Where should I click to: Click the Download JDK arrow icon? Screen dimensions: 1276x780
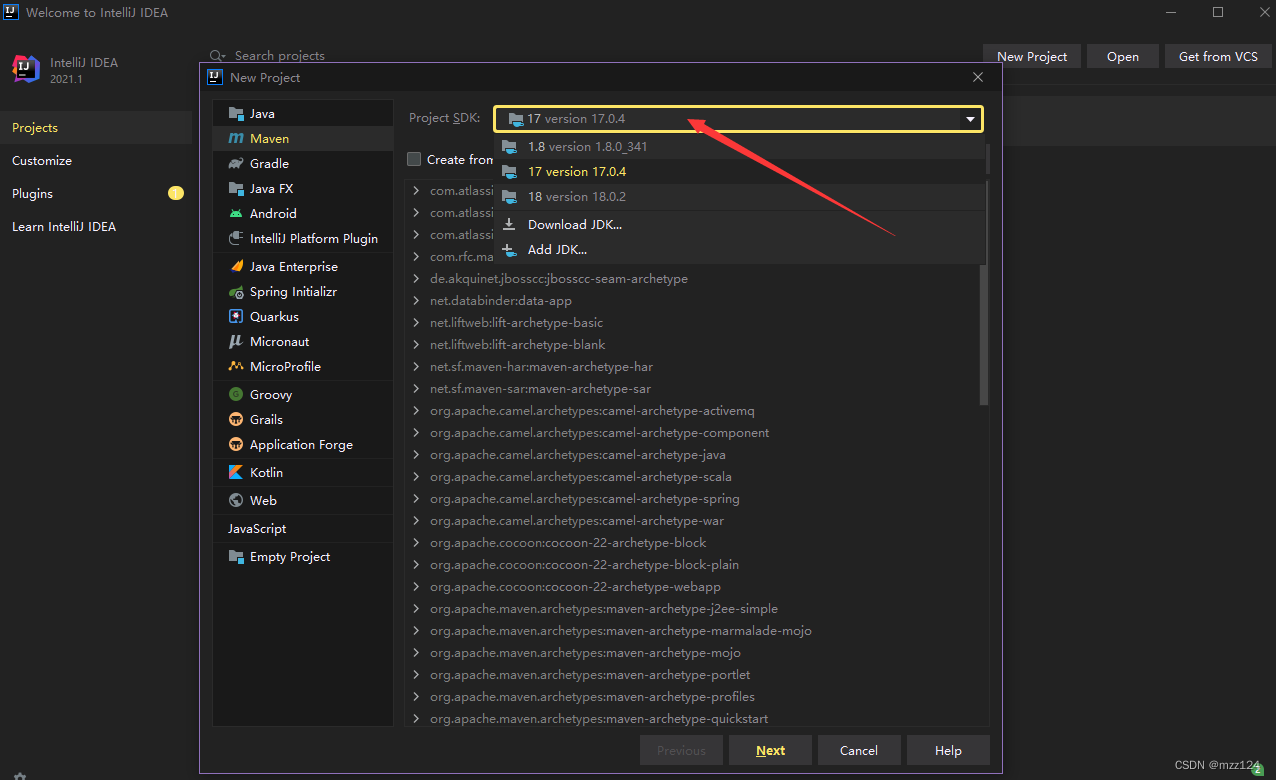click(509, 224)
